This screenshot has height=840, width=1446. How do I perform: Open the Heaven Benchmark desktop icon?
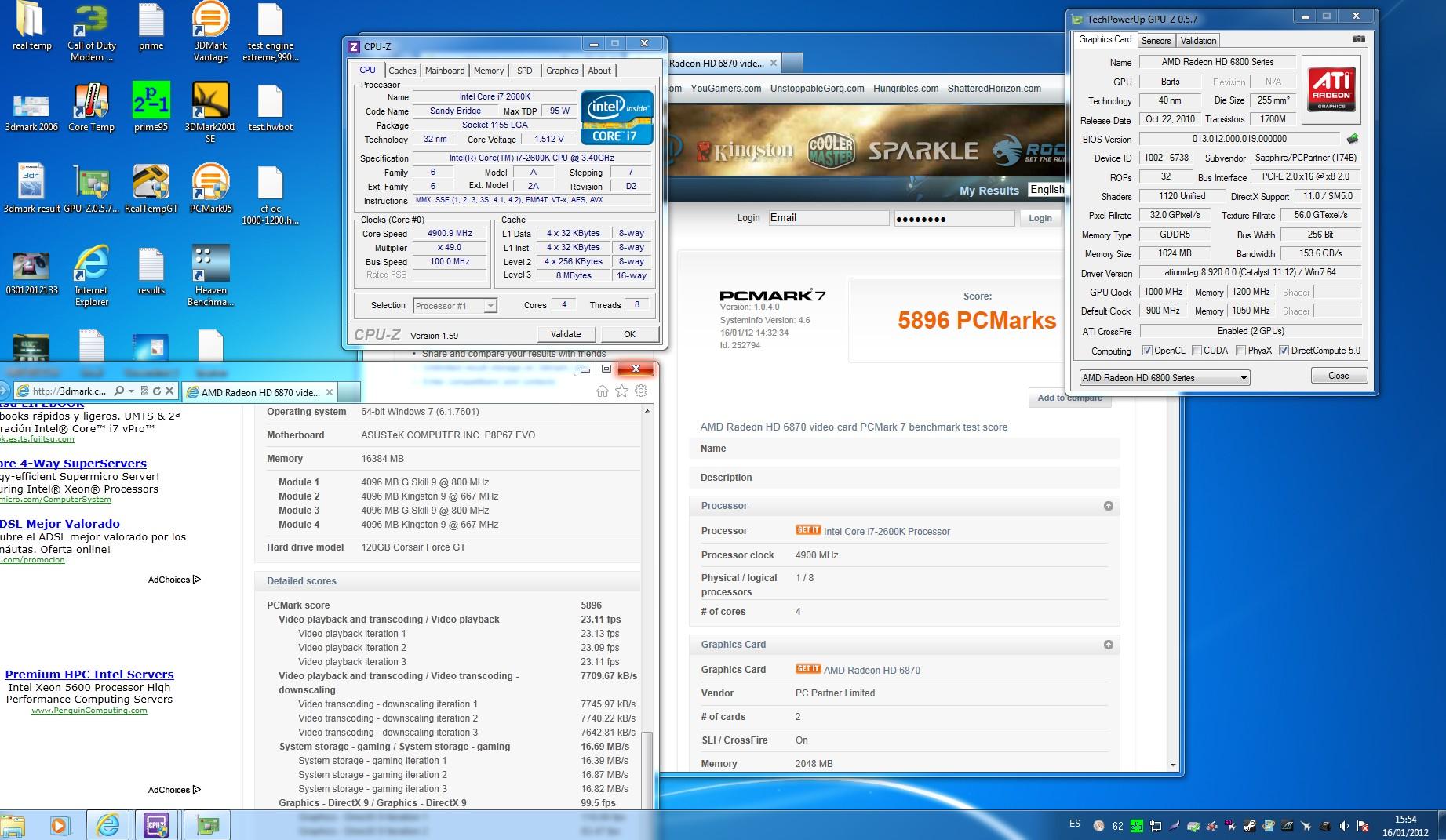pos(210,276)
